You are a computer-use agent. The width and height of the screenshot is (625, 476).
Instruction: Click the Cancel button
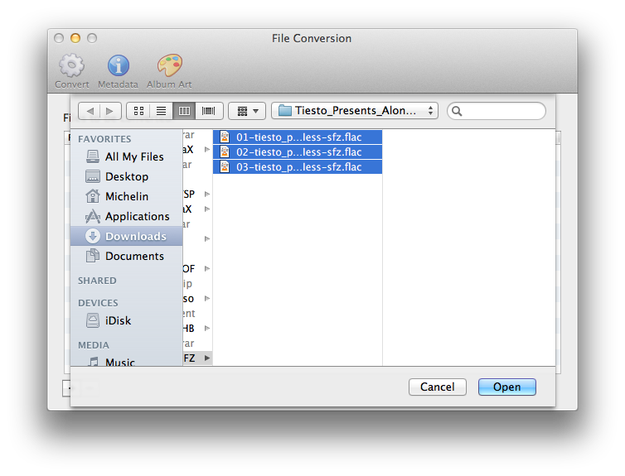coord(437,387)
